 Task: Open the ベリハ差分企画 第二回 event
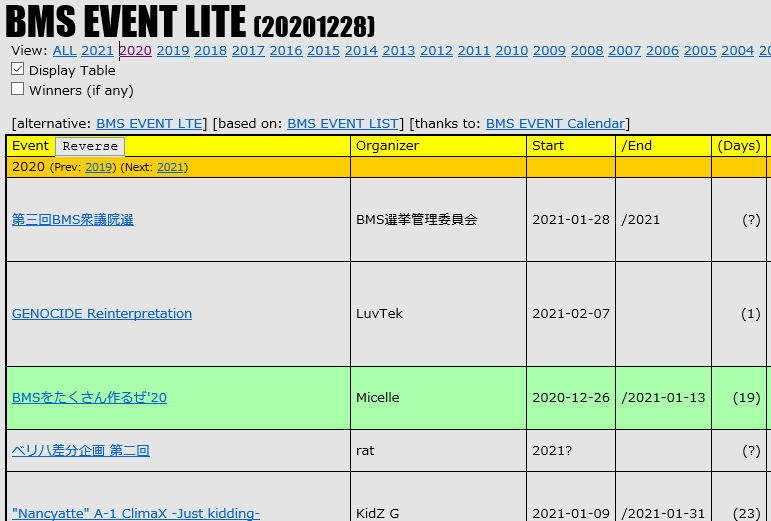pos(81,451)
